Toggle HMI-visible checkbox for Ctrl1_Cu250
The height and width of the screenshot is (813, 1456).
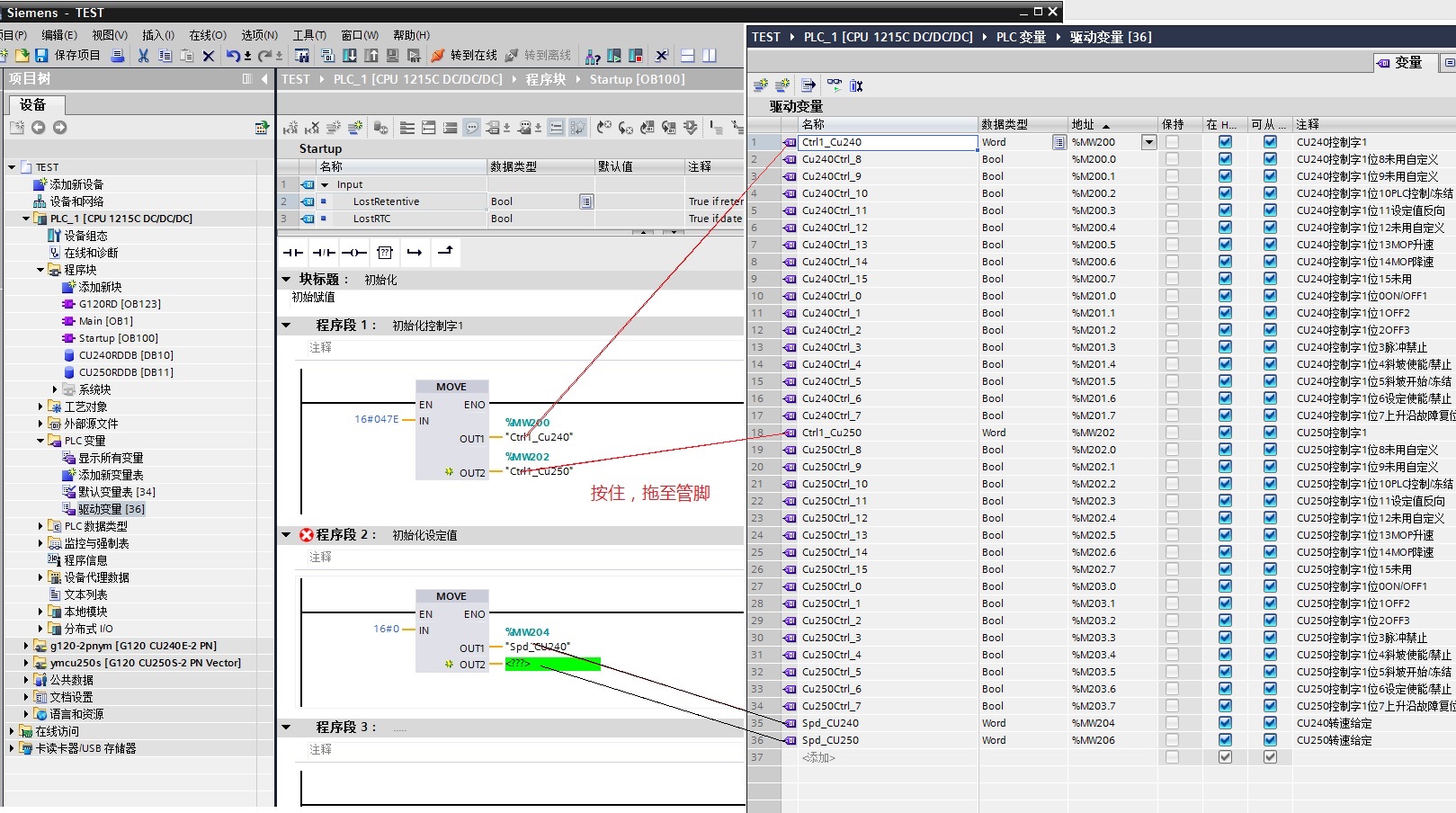coord(1225,433)
